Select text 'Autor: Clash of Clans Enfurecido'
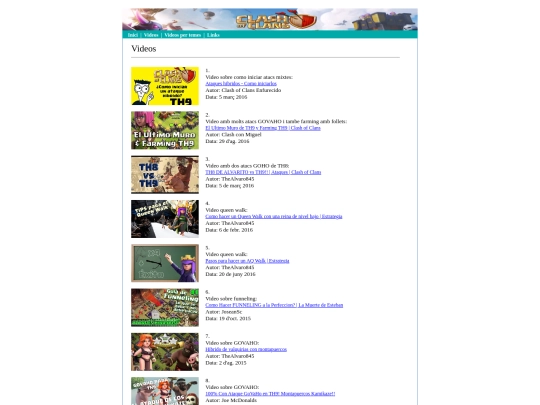540x405 pixels. pyautogui.click(x=243, y=90)
